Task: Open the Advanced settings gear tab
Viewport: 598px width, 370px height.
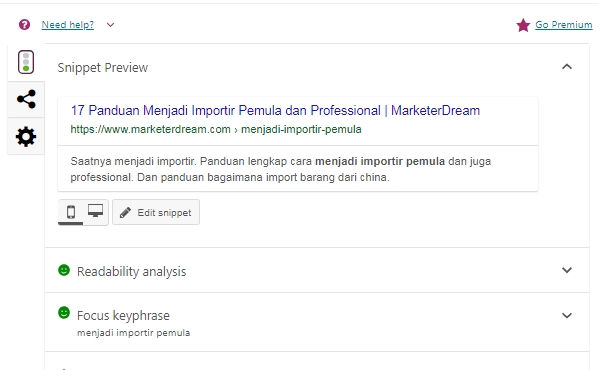Action: (26, 137)
